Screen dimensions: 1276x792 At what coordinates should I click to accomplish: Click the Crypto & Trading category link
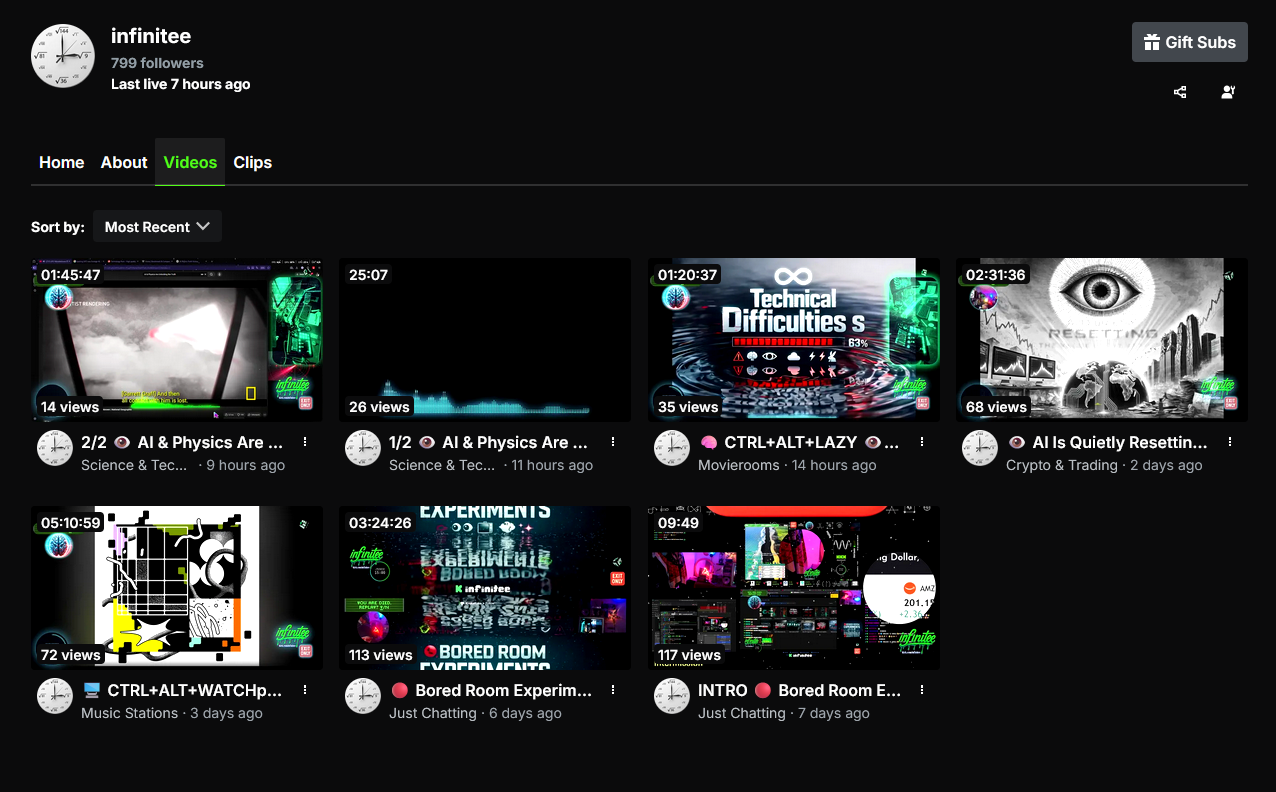click(x=1062, y=465)
